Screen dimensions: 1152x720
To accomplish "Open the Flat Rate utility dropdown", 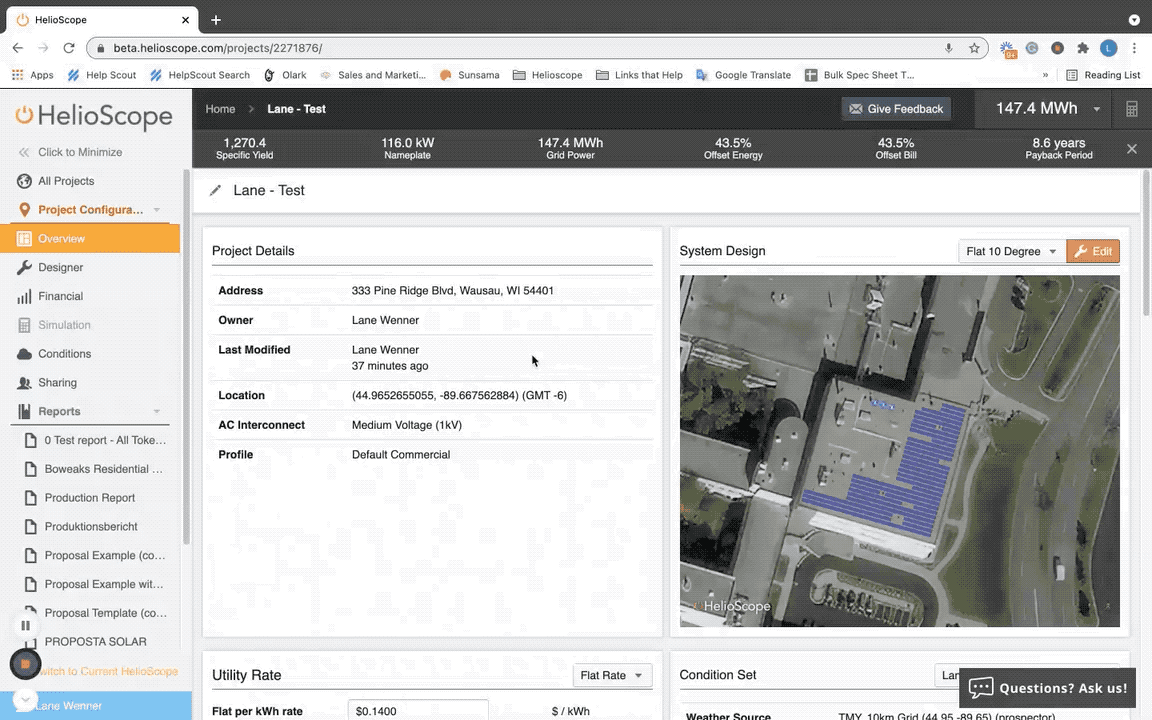I will coord(612,675).
